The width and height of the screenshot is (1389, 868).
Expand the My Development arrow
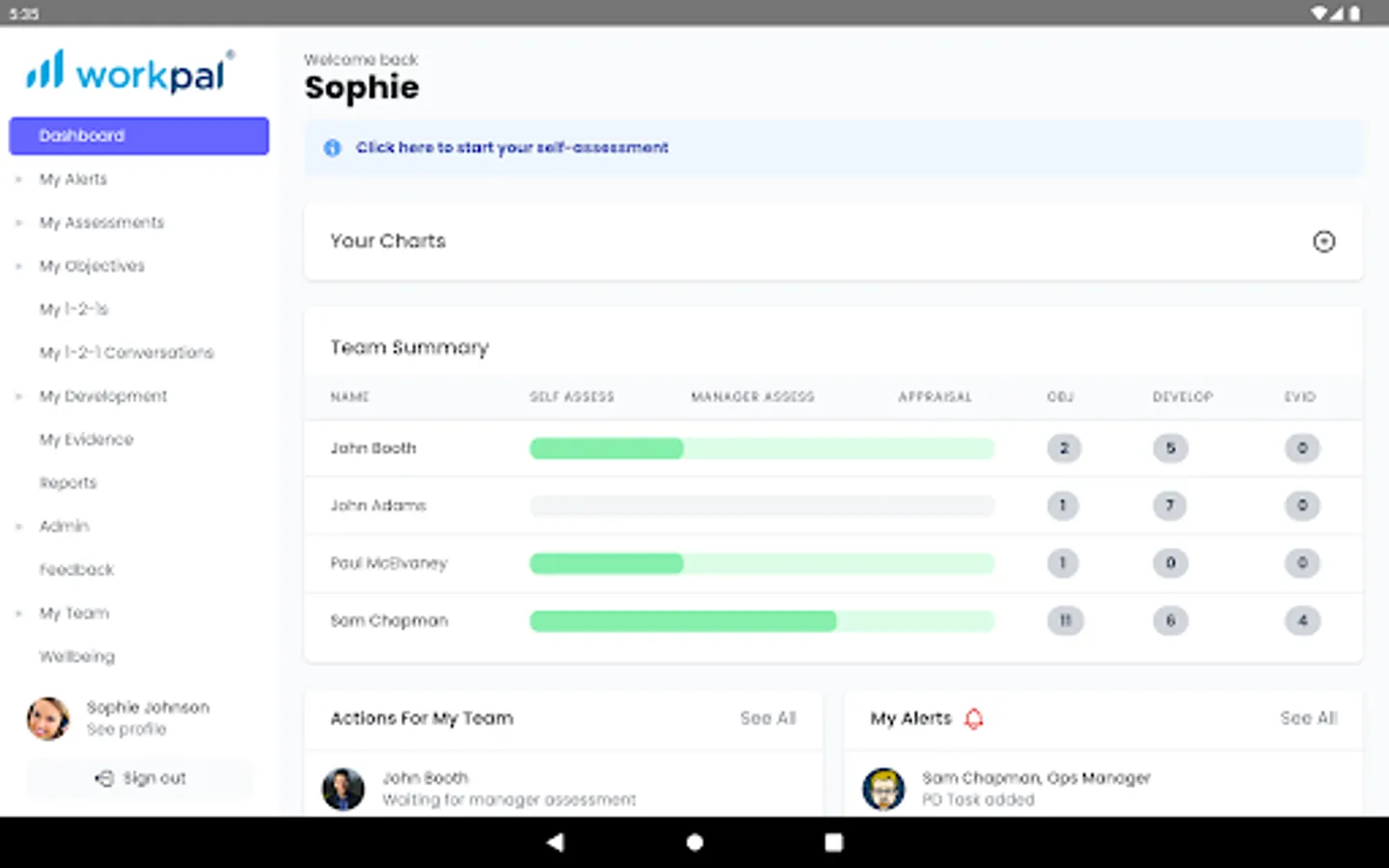click(18, 396)
